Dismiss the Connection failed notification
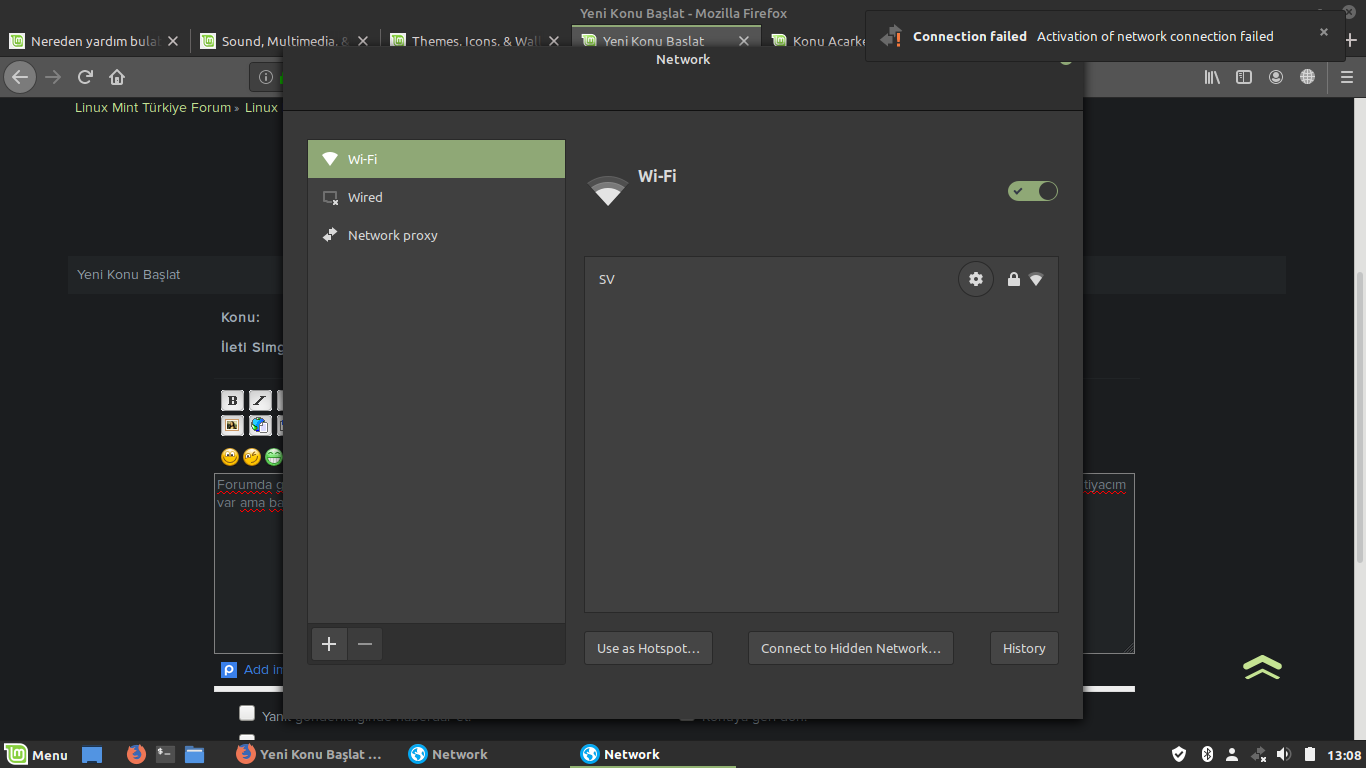Image resolution: width=1366 pixels, height=768 pixels. (1324, 32)
